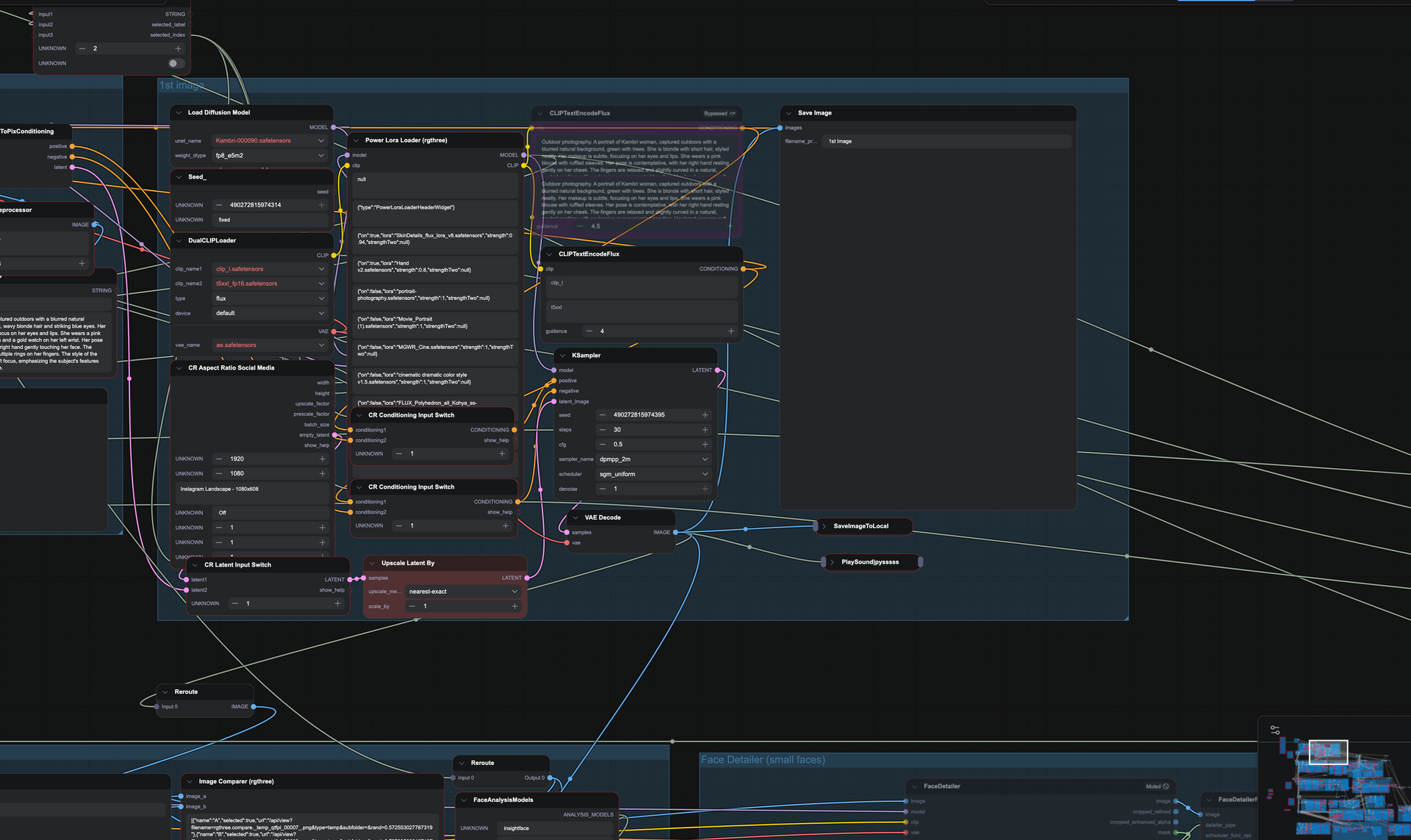Screen dimensions: 1411x840
Task: Click Face Detailer (small faces) group title
Action: pos(762,760)
